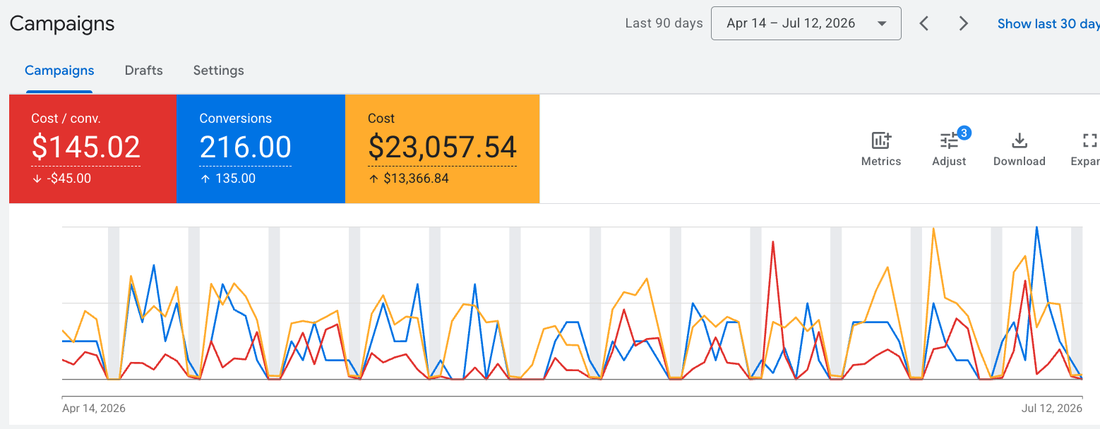
Task: Go to the previous date range
Action: click(924, 23)
